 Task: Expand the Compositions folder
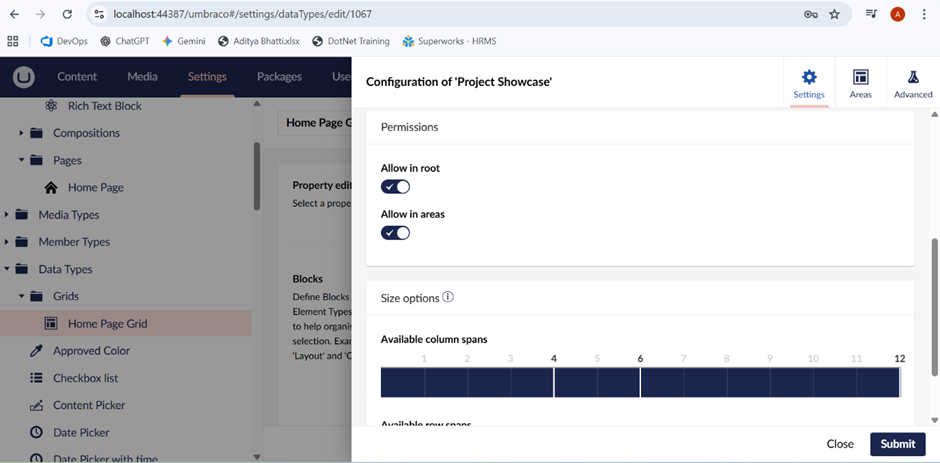(22, 133)
